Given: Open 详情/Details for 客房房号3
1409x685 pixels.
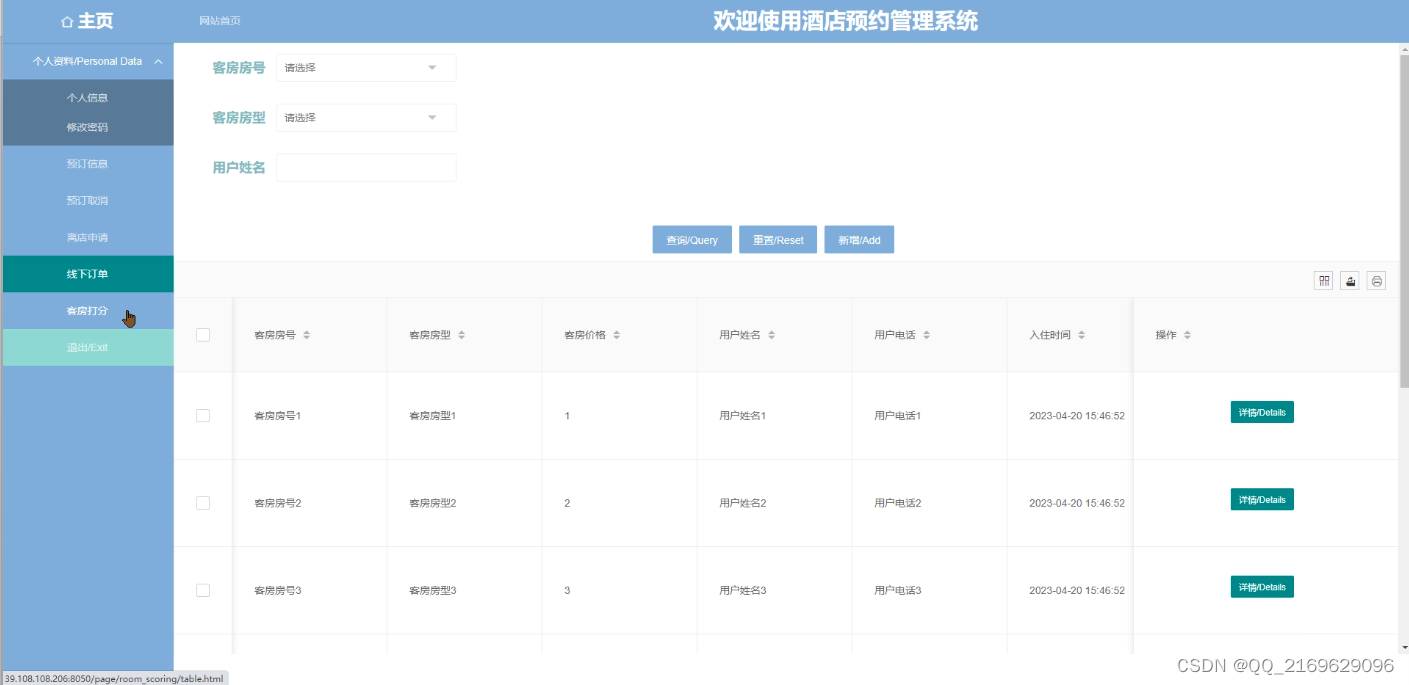Looking at the screenshot, I should 1262,587.
